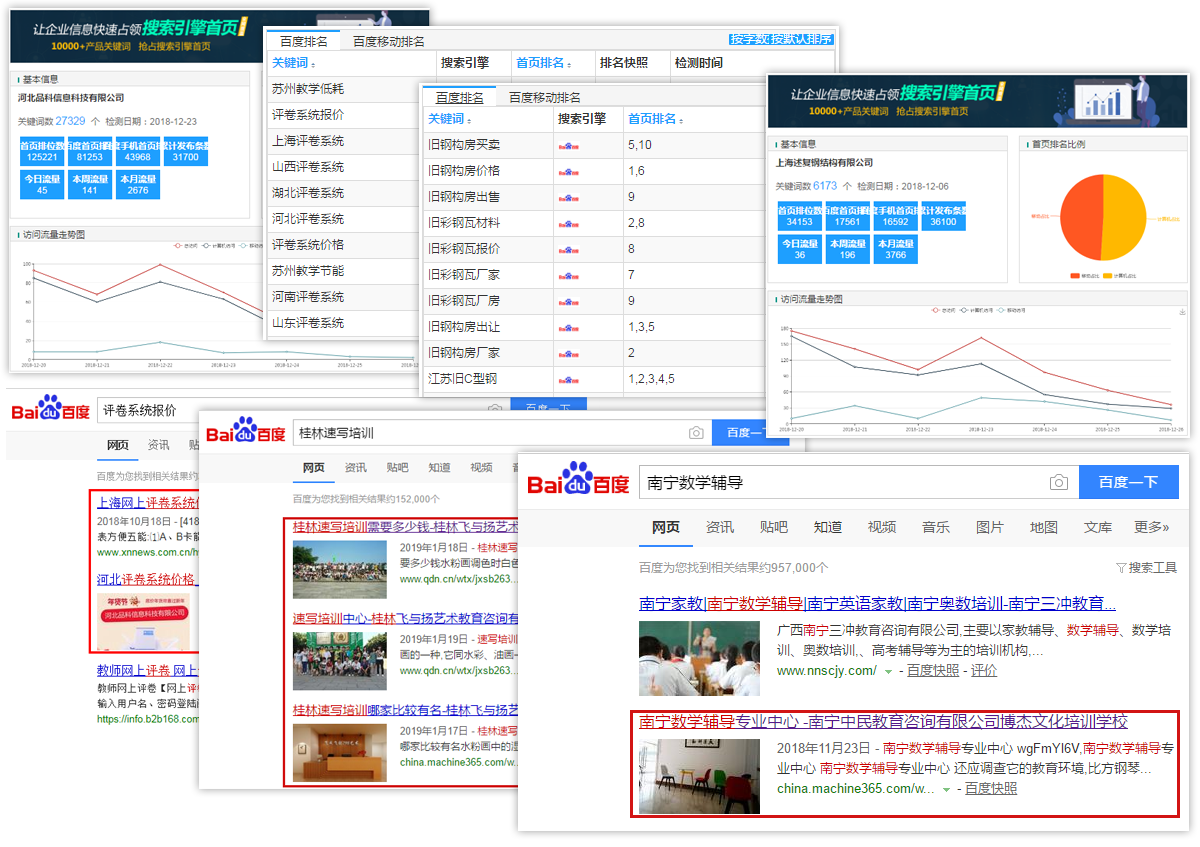Click the 今日流量 45 stat box
Image resolution: width=1200 pixels, height=847 pixels.
point(42,184)
